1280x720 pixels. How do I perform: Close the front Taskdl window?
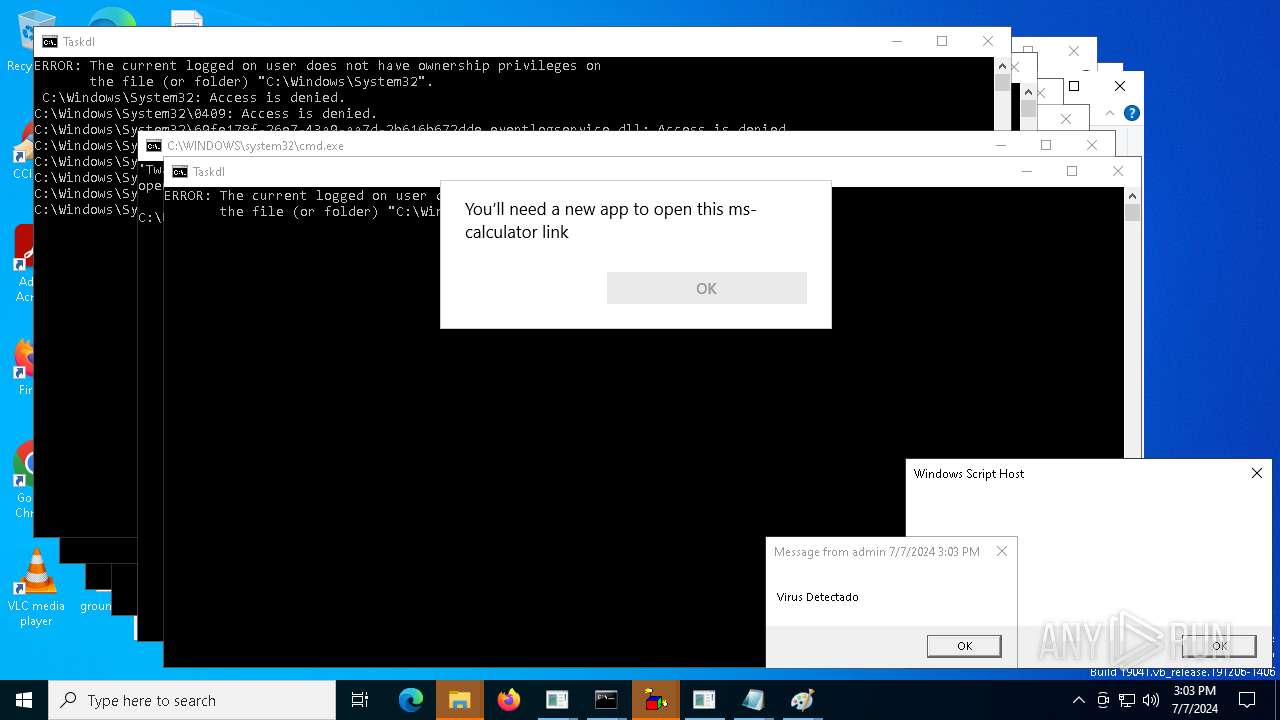(1118, 171)
